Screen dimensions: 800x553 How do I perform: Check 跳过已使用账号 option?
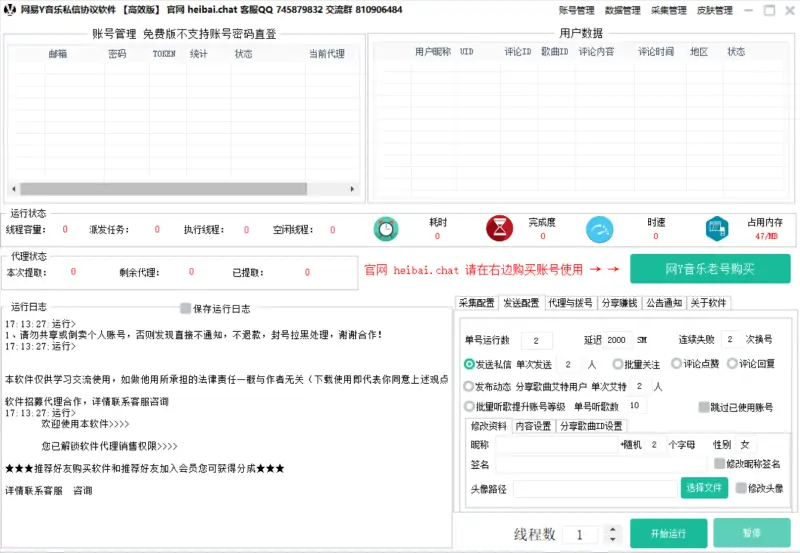704,407
